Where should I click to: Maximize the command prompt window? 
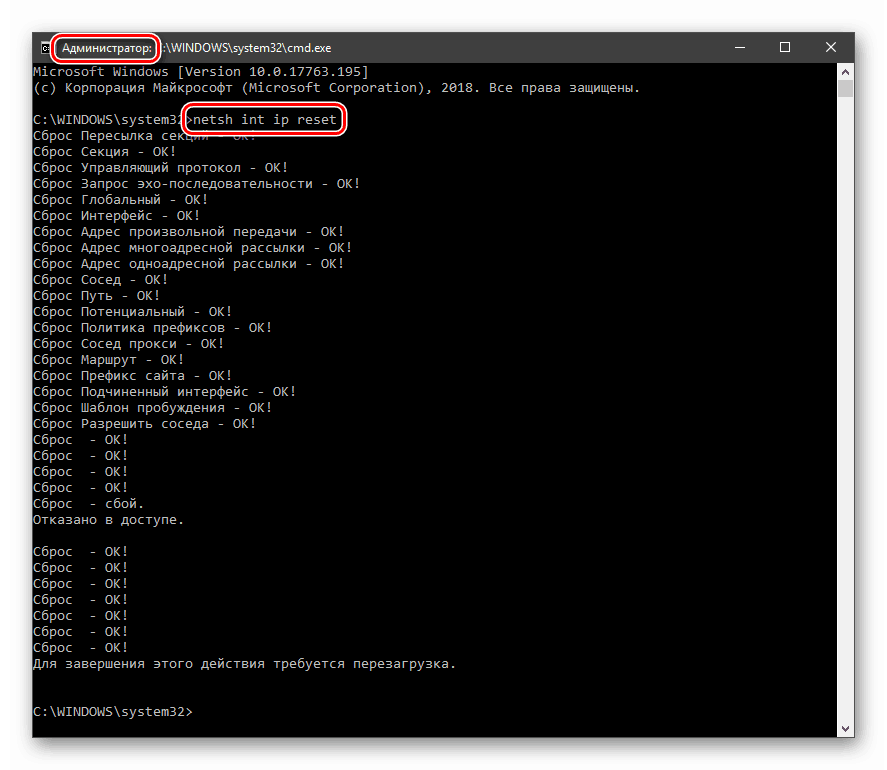[x=785, y=48]
